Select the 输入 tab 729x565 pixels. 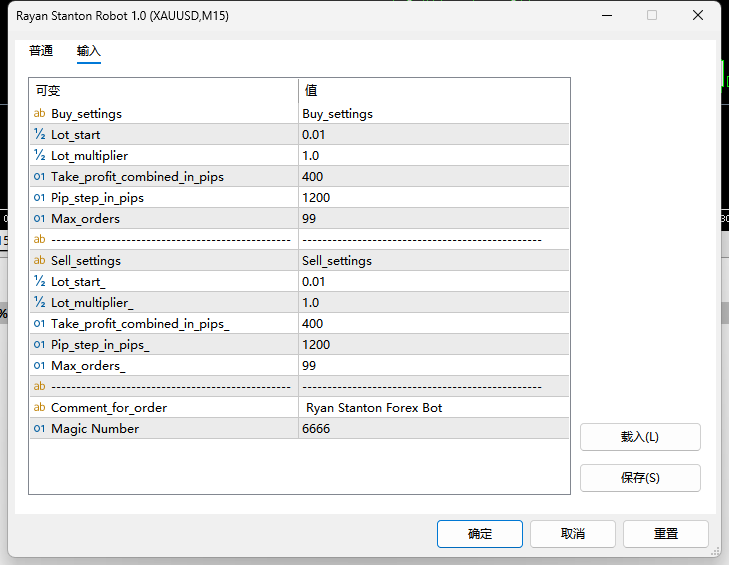click(89, 50)
